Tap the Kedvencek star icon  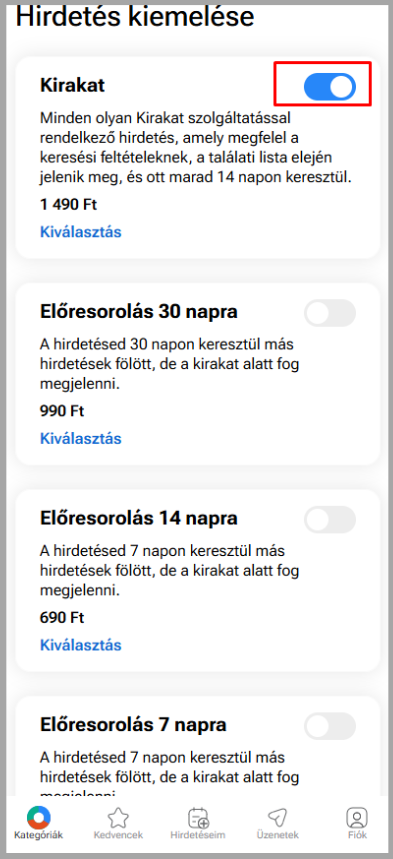tap(118, 818)
